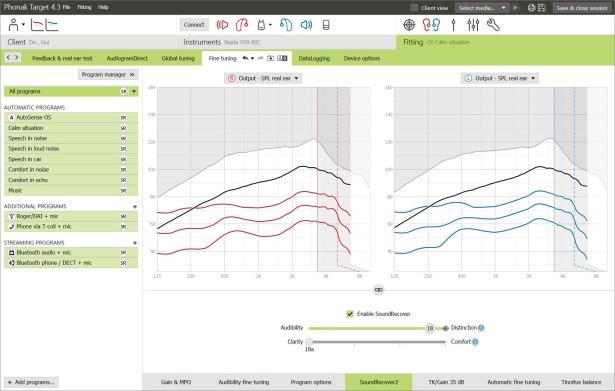The image size is (615, 391).
Task: Add a streaming program plus icon
Action: (135, 243)
